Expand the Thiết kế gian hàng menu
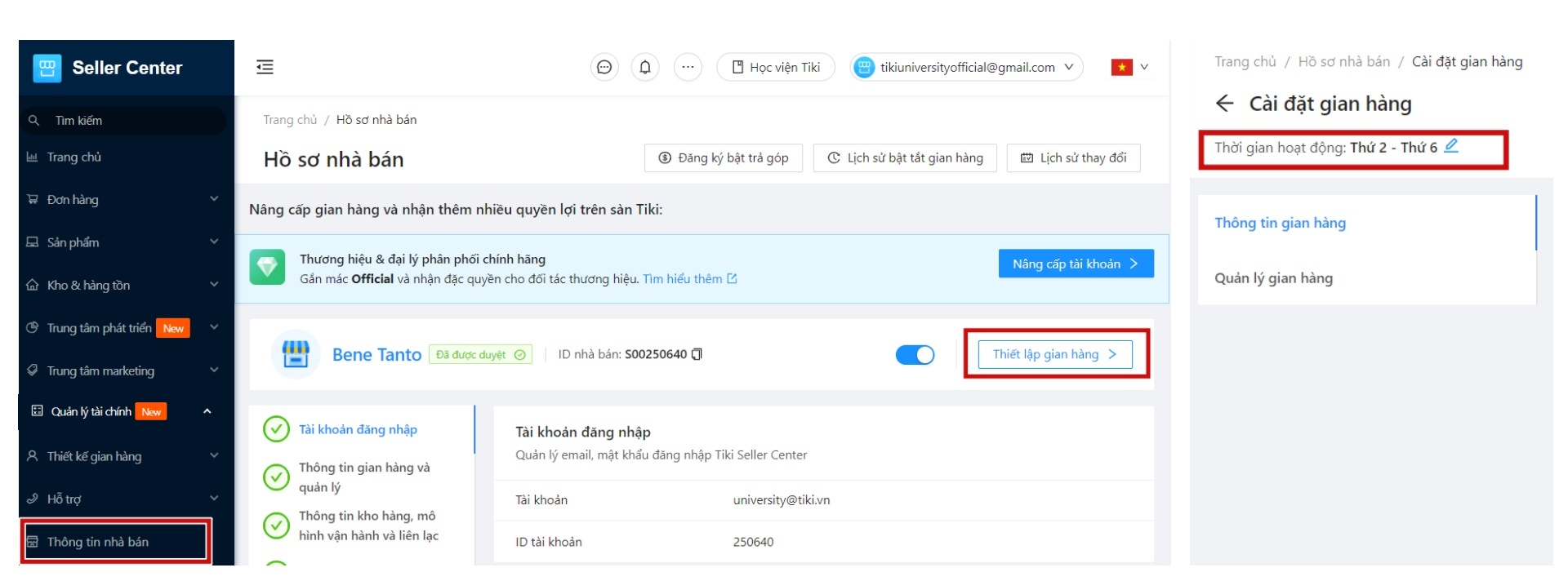This screenshot has height=581, width=1568. tap(214, 455)
